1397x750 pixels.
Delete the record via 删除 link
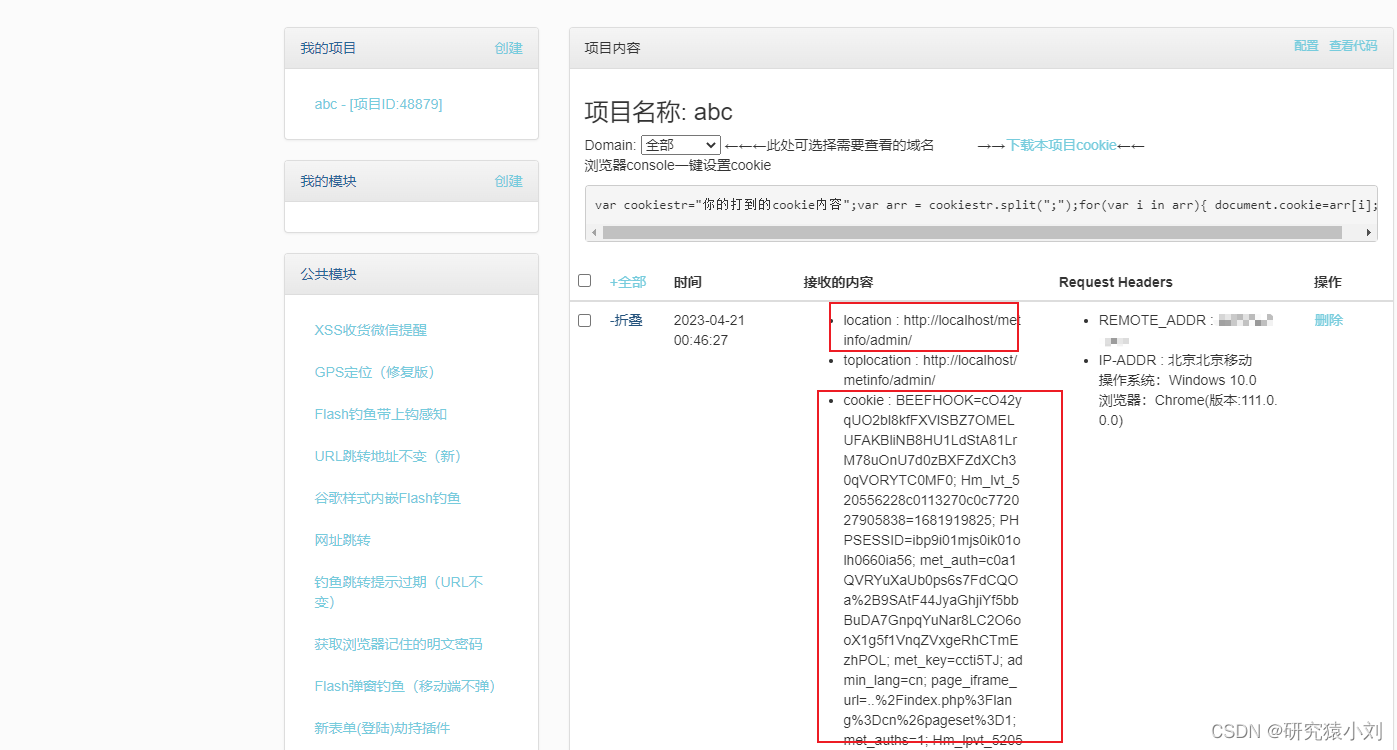pyautogui.click(x=1329, y=320)
